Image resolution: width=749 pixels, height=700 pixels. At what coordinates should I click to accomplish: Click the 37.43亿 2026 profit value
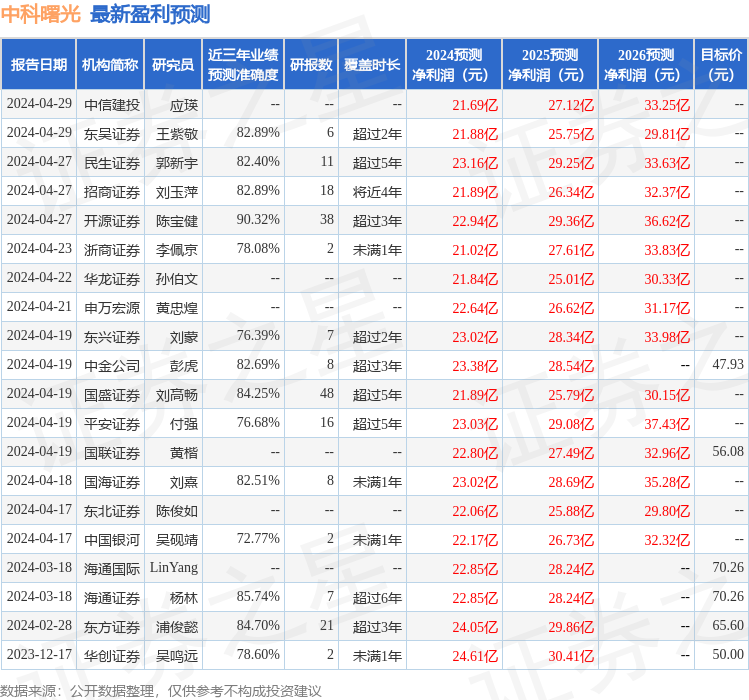[667, 424]
